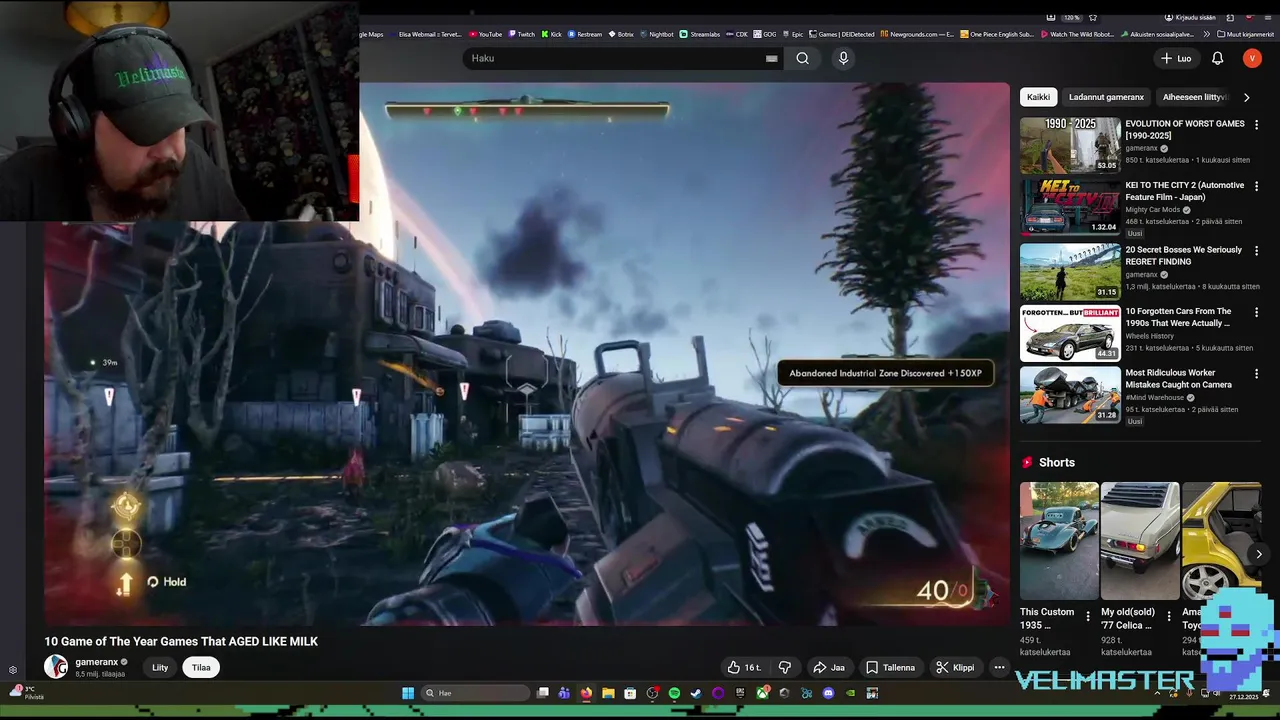This screenshot has height=720, width=1280.
Task: Open Xbox app from taskbar
Action: (x=762, y=693)
